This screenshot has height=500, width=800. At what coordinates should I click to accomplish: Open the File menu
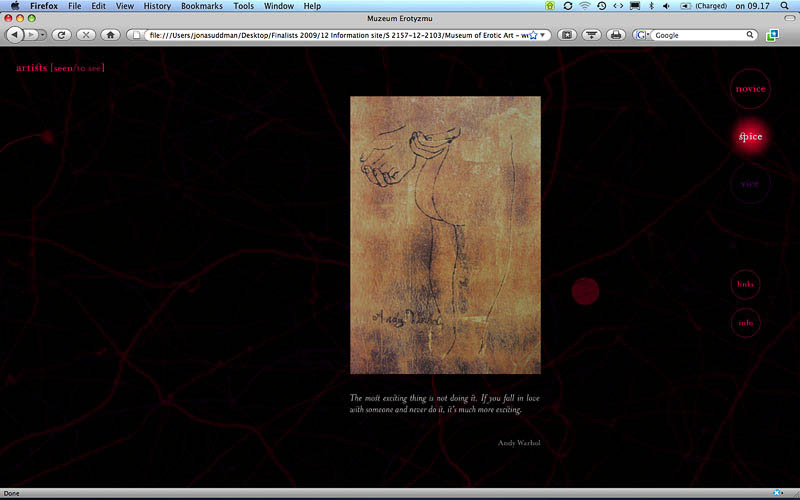click(74, 6)
